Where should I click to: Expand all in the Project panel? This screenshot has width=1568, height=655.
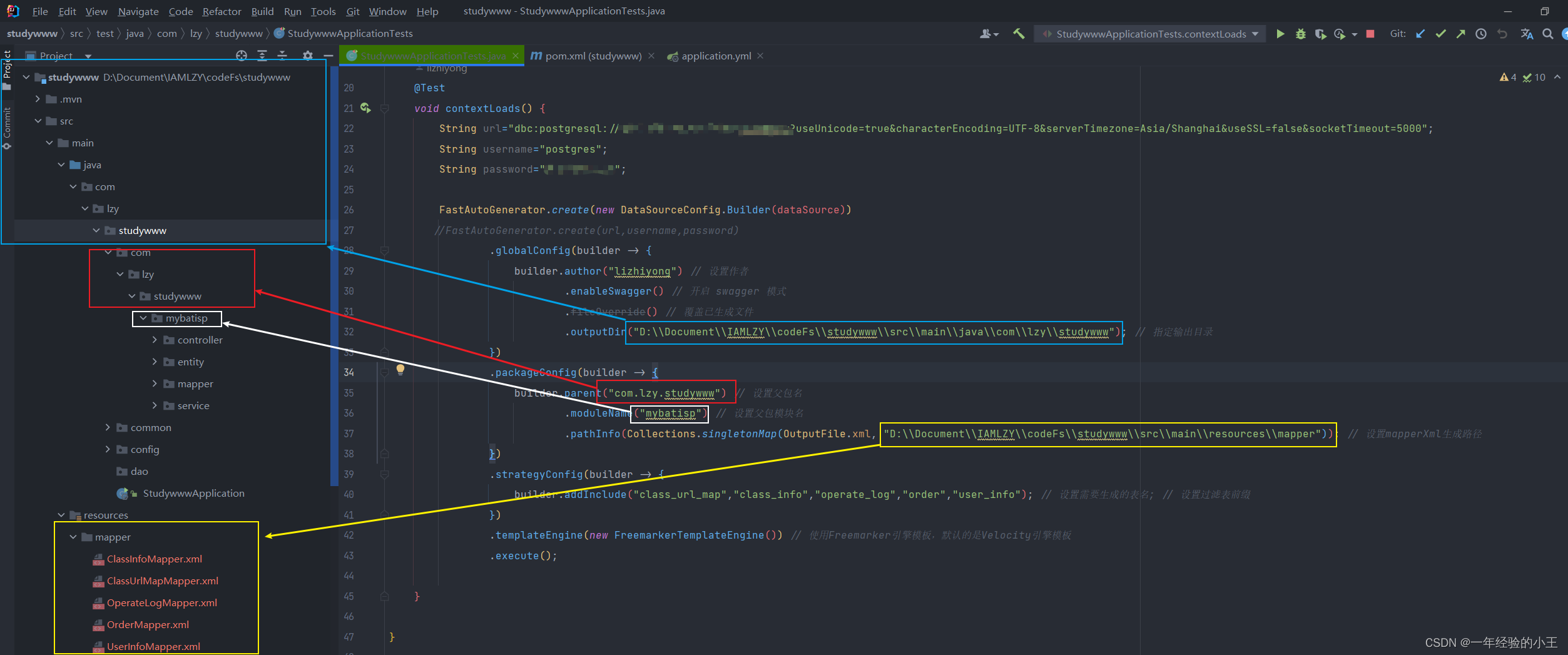point(262,56)
